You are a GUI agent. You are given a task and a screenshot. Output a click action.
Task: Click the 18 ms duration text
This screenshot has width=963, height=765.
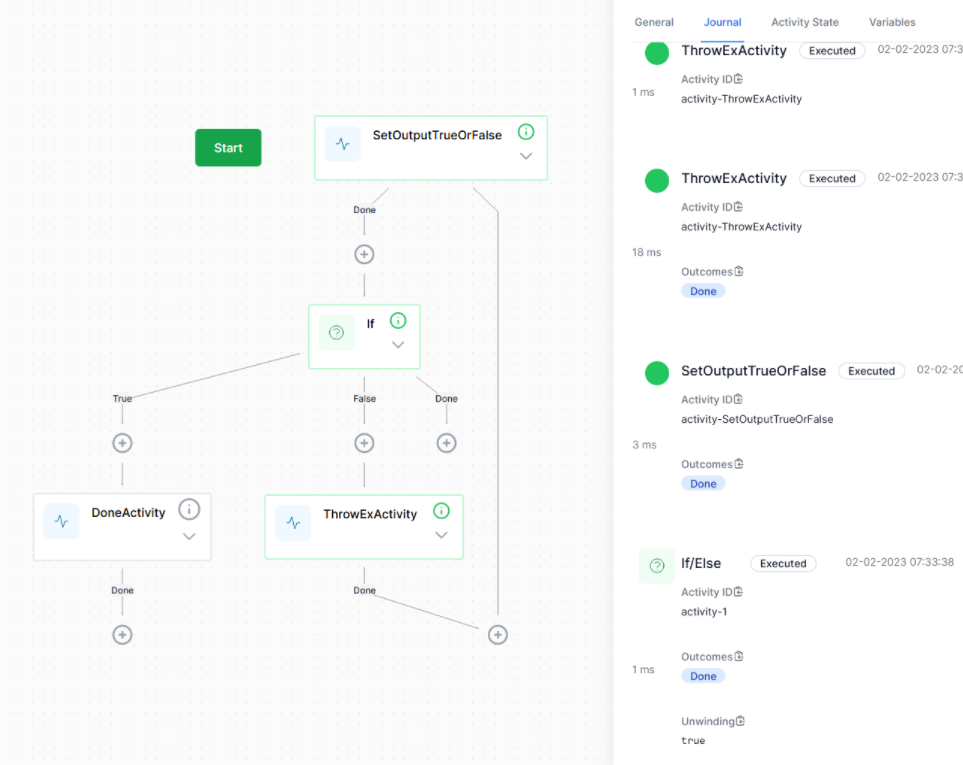pos(647,252)
